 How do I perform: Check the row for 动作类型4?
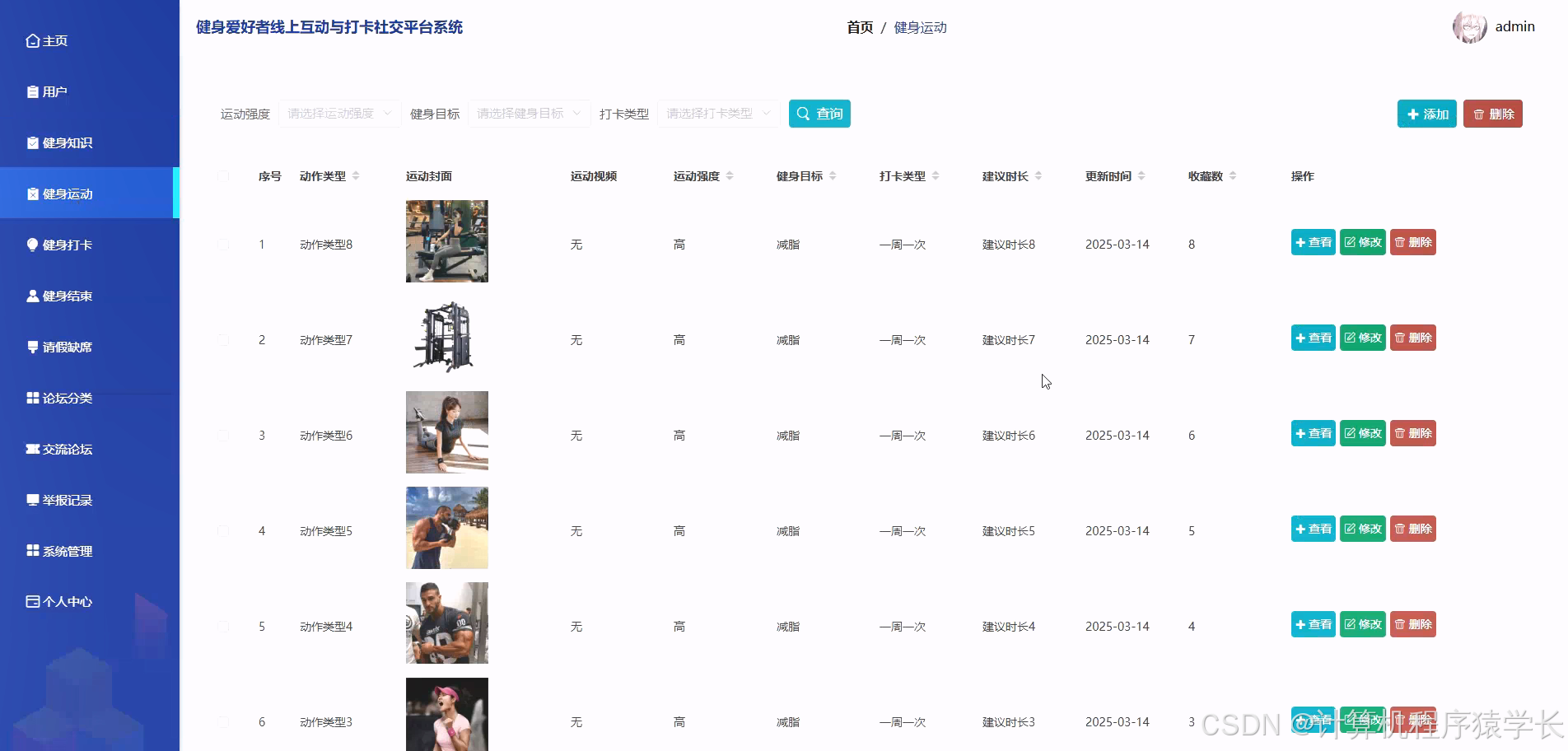click(x=223, y=627)
